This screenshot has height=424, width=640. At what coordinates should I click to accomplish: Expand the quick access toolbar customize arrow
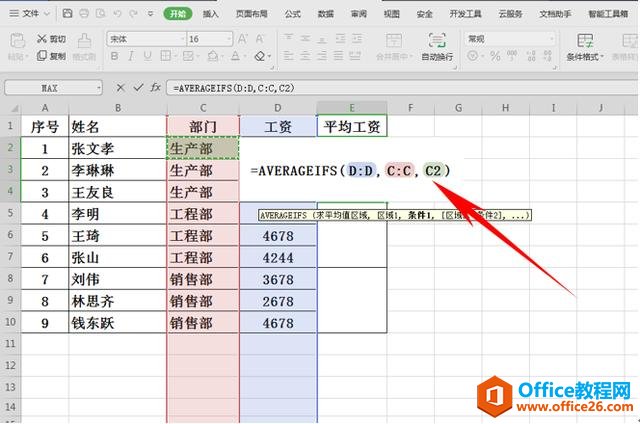click(150, 14)
